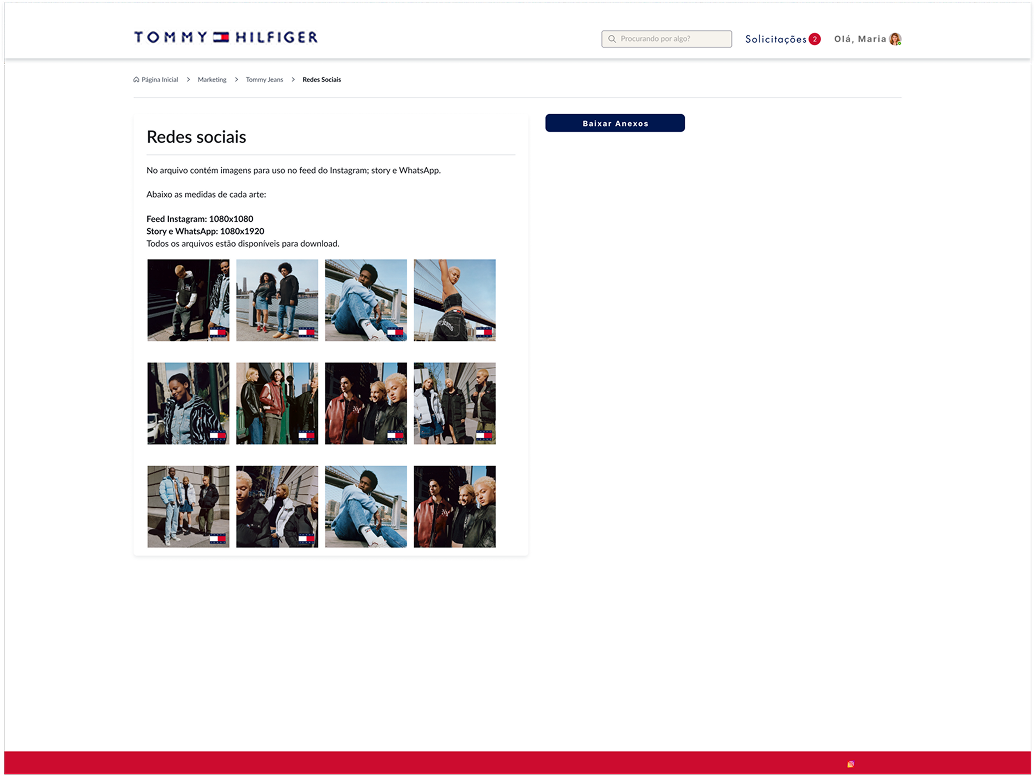1036x780 pixels.
Task: Open second-row thumbnail of trio in leather jackets
Action: pyautogui.click(x=277, y=403)
